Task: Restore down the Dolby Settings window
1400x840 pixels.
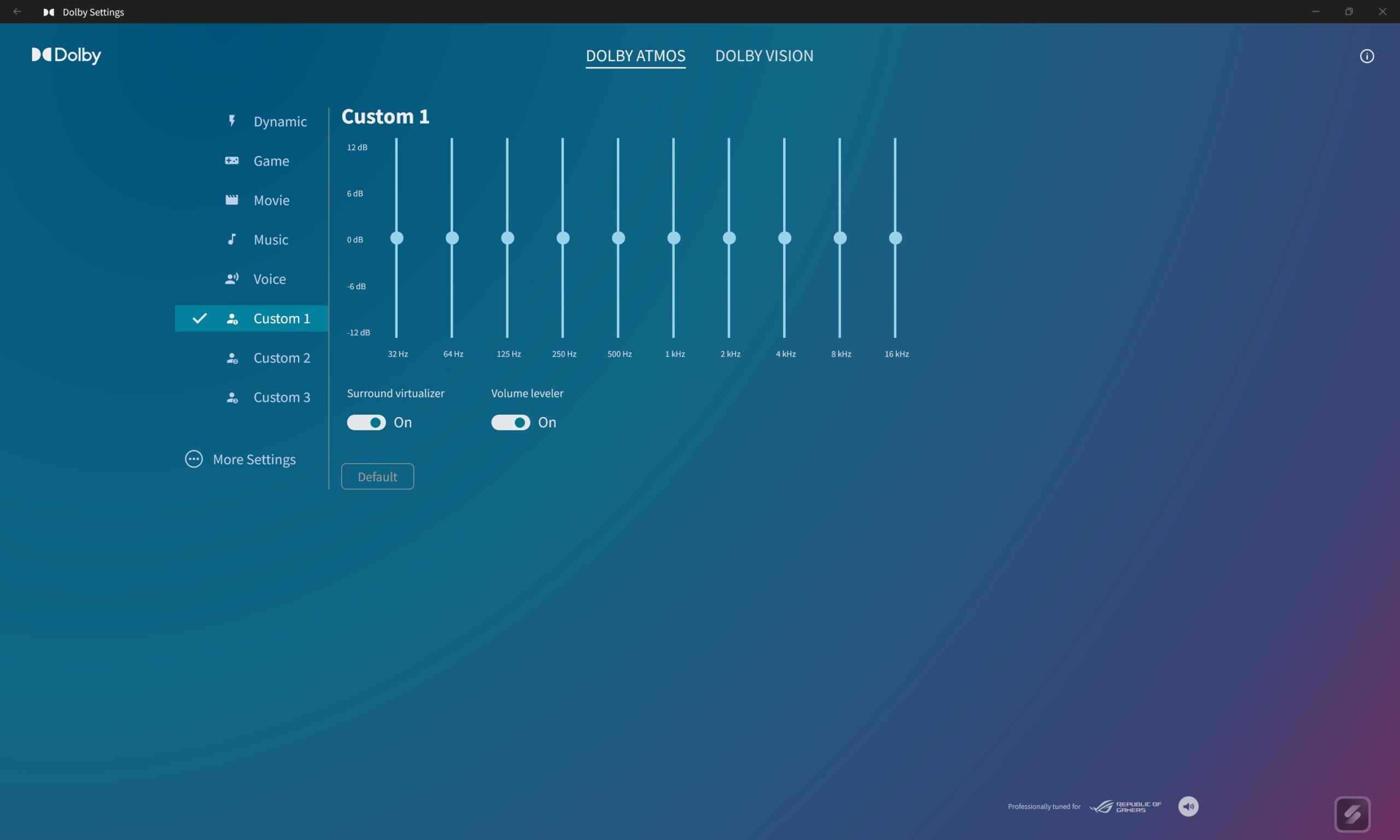Action: (x=1349, y=11)
